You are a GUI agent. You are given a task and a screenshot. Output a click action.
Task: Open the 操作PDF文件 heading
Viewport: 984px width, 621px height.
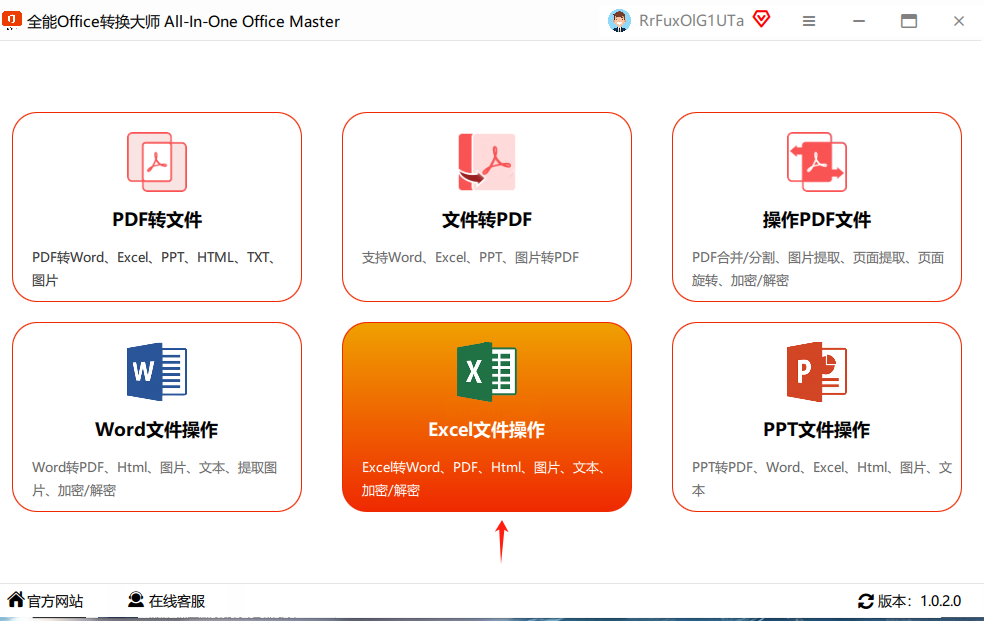[817, 220]
